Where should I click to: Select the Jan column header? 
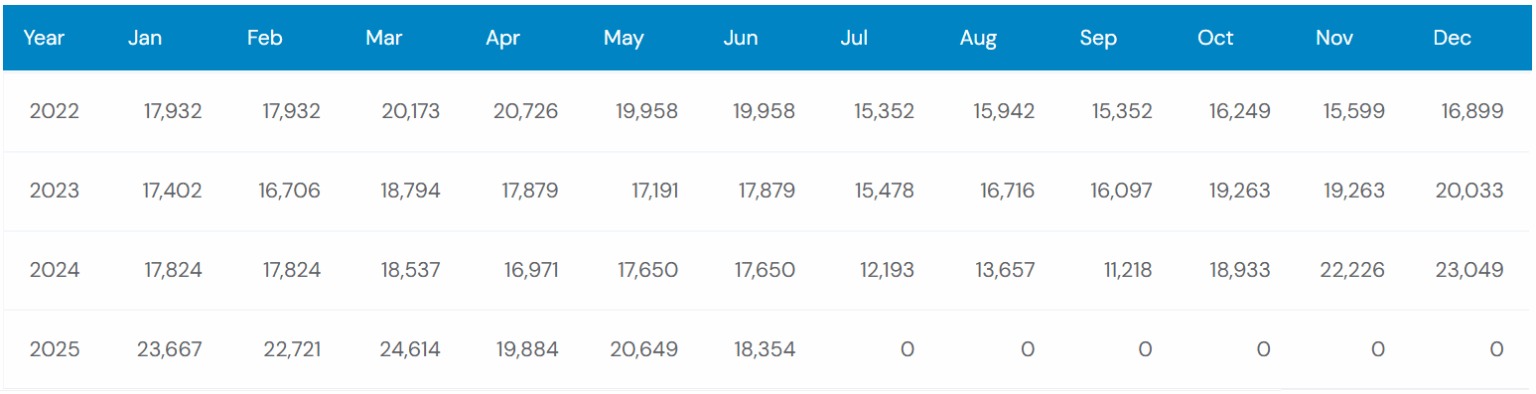click(146, 38)
